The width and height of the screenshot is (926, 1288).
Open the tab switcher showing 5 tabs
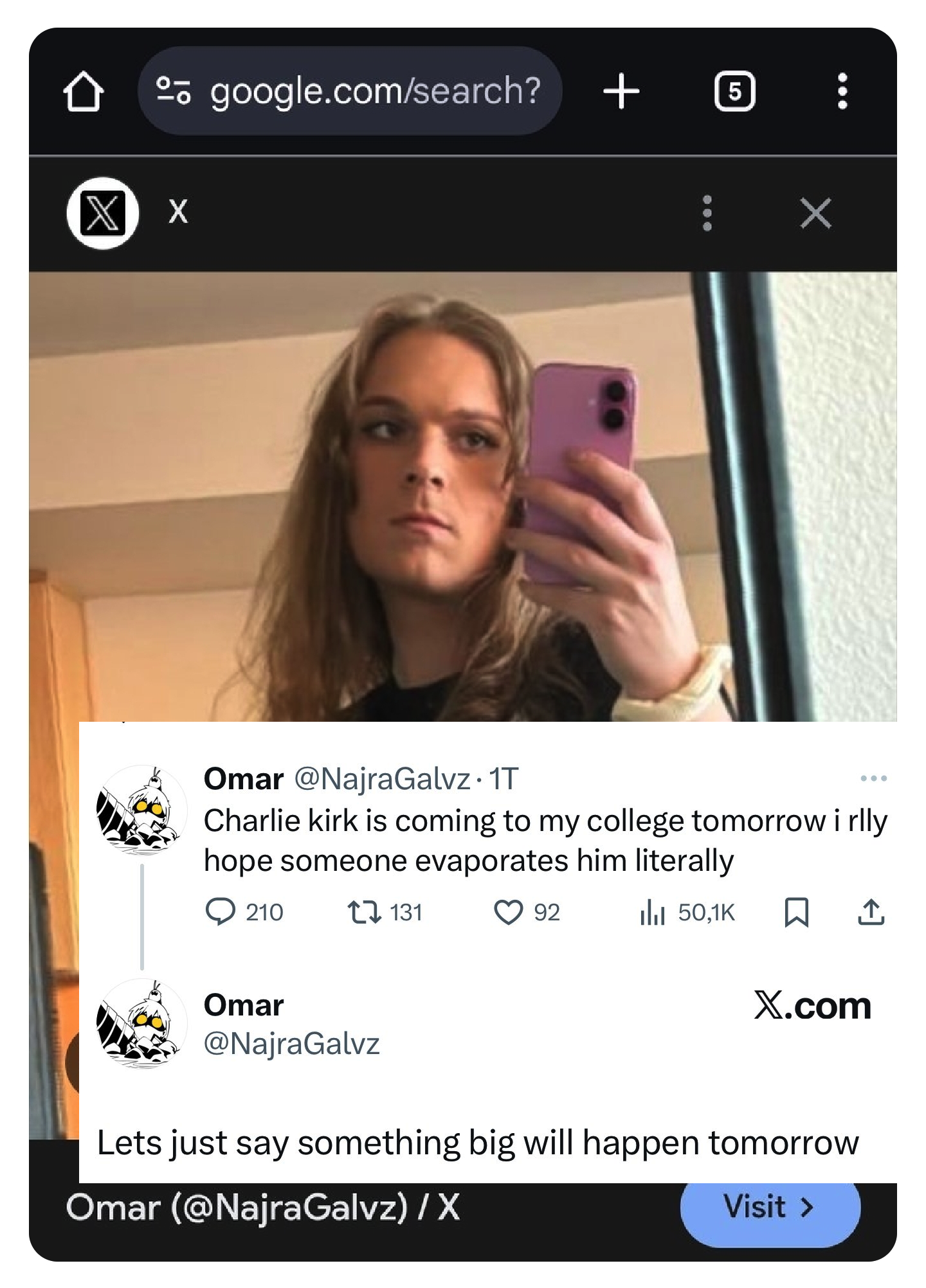734,91
